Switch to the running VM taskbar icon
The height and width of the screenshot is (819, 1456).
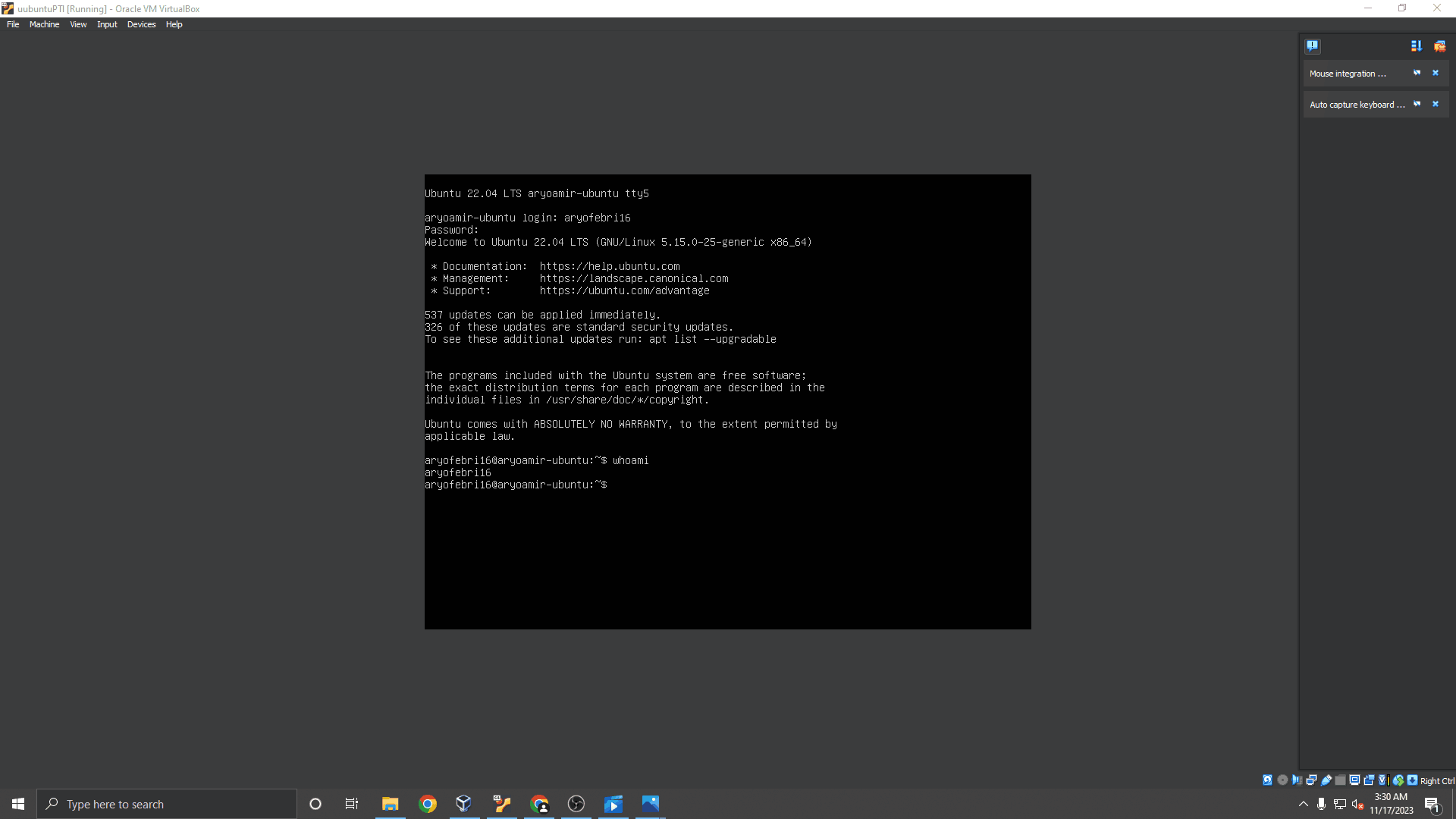tap(501, 804)
